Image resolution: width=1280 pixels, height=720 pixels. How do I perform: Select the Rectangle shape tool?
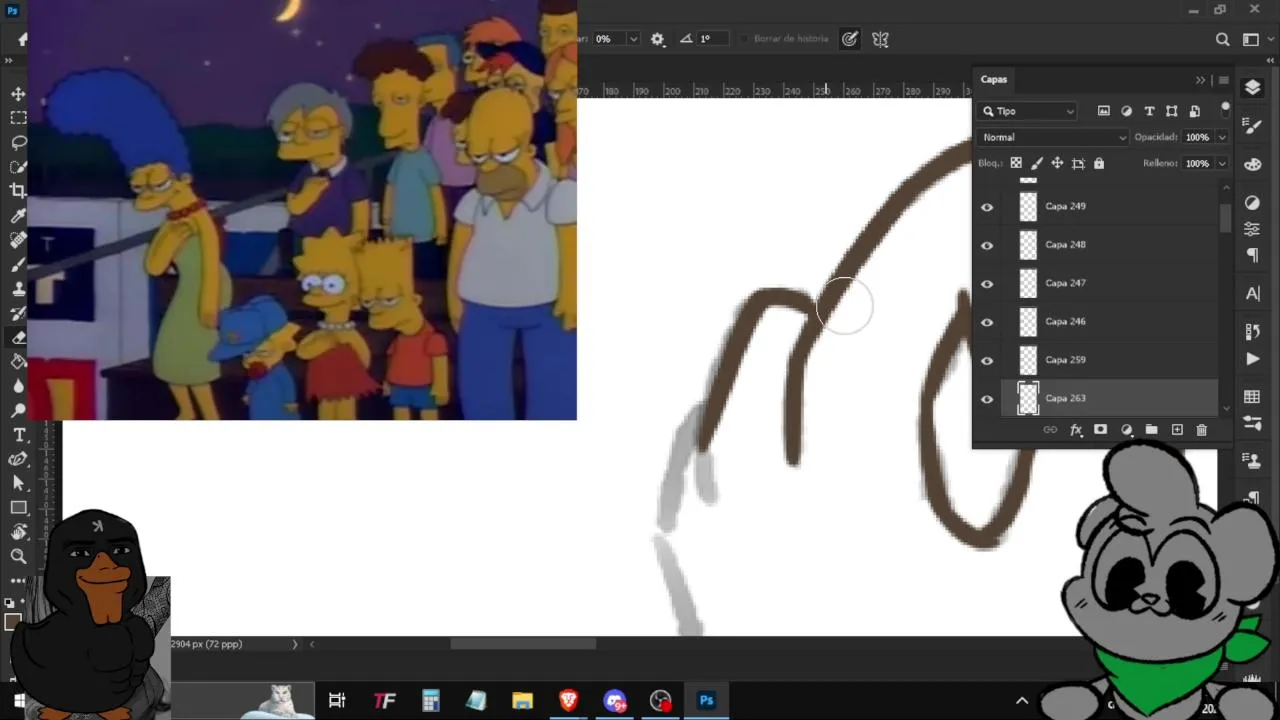18,508
